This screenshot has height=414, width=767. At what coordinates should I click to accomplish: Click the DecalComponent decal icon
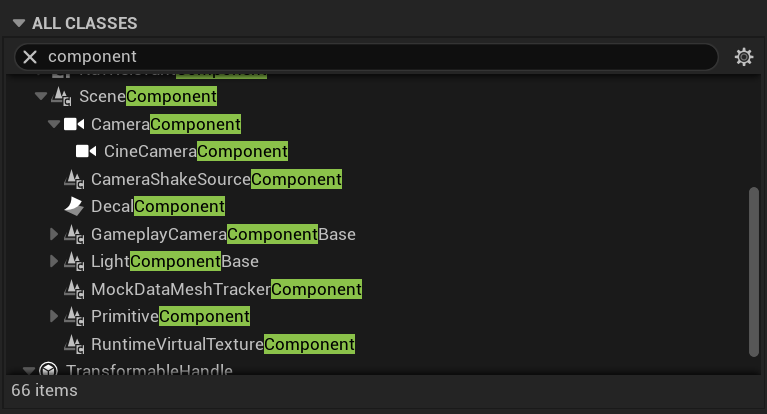[74, 207]
